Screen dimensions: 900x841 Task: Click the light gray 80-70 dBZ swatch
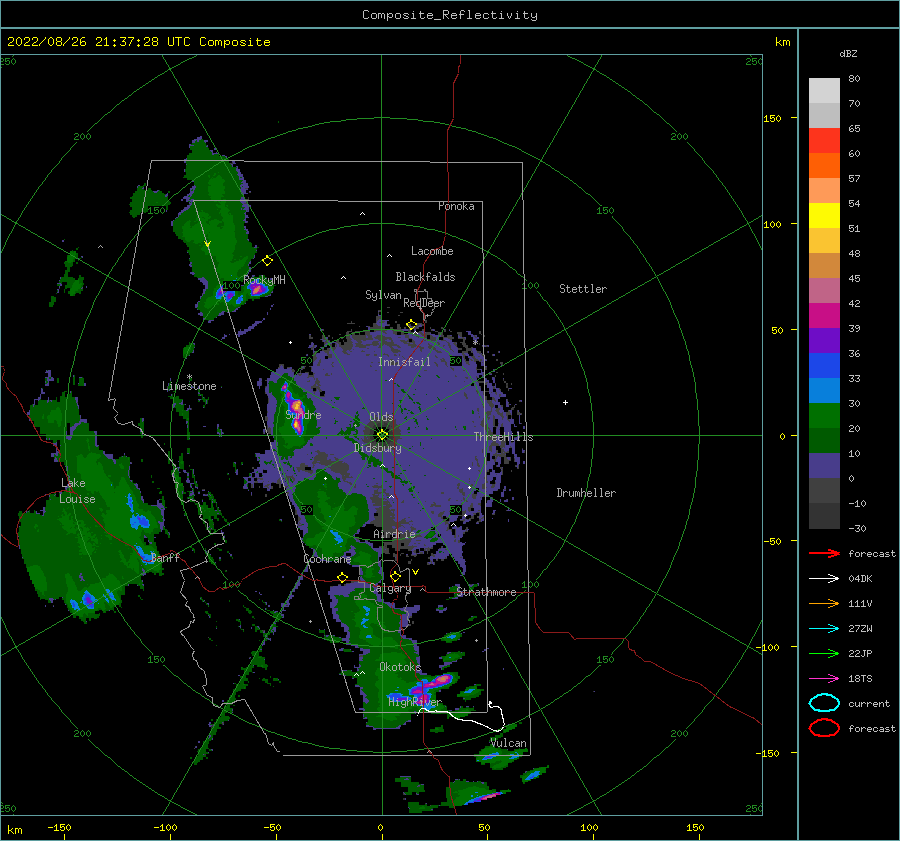[824, 91]
